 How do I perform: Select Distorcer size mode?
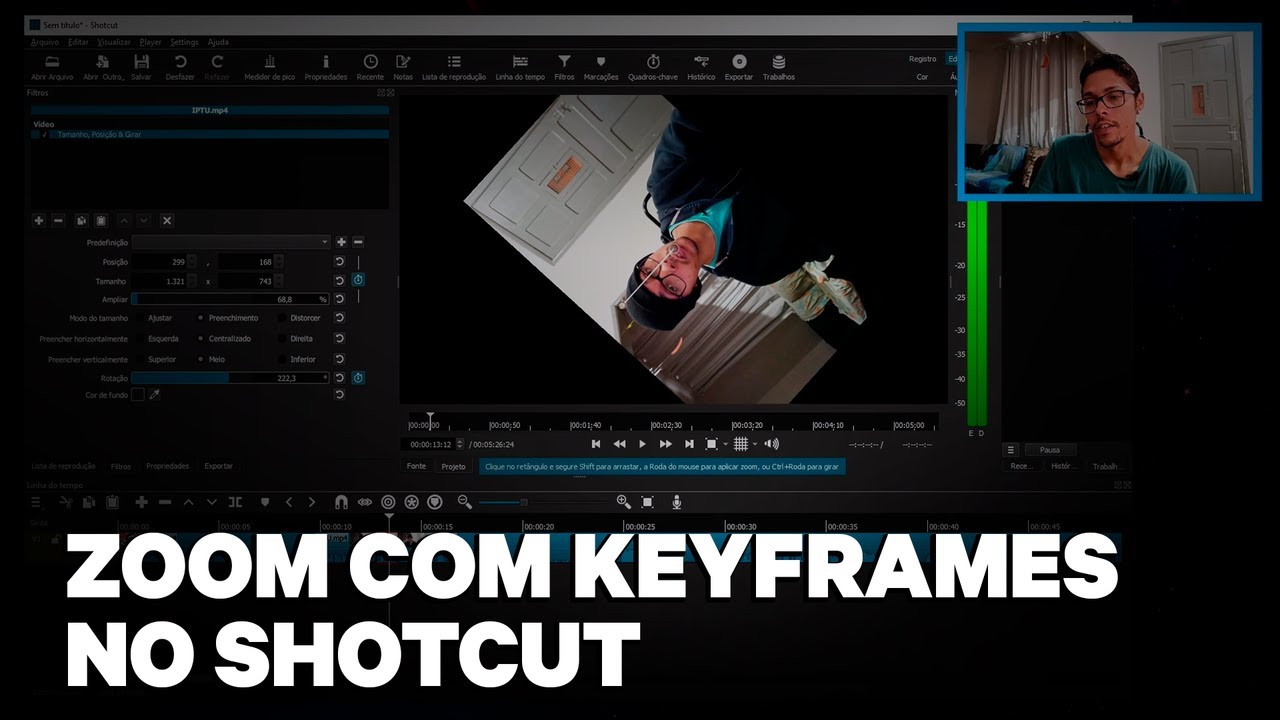coord(299,318)
